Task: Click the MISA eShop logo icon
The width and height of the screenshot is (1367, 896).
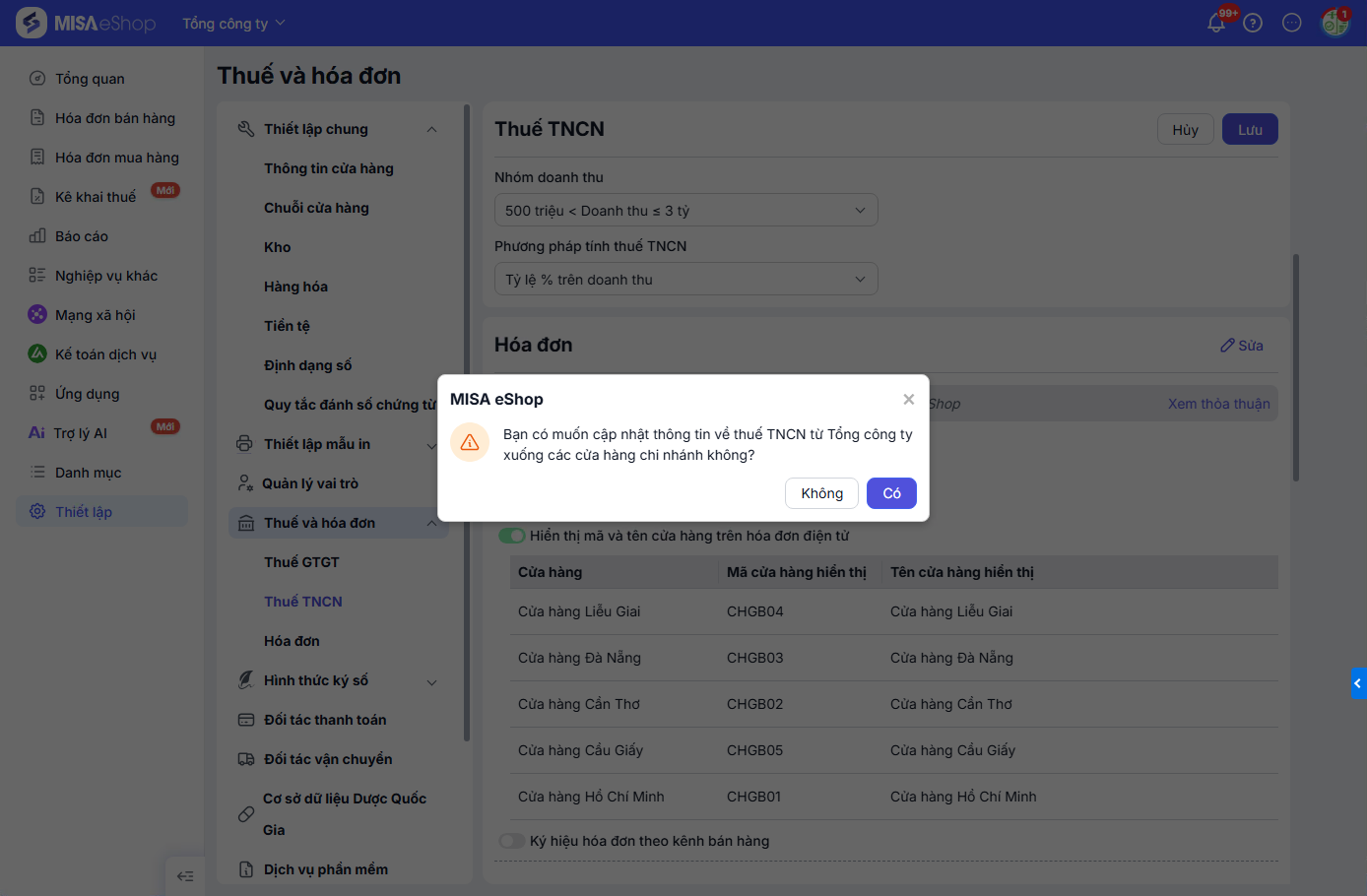Action: click(32, 23)
